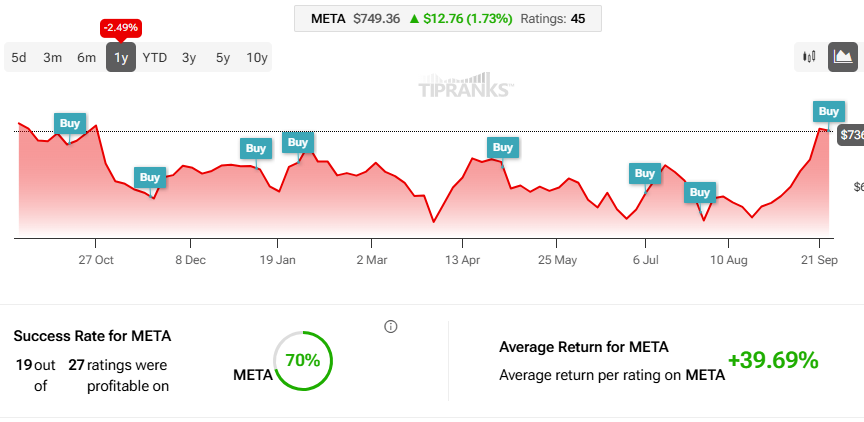864x422 pixels.
Task: Select the 5d time range
Action: 19,57
